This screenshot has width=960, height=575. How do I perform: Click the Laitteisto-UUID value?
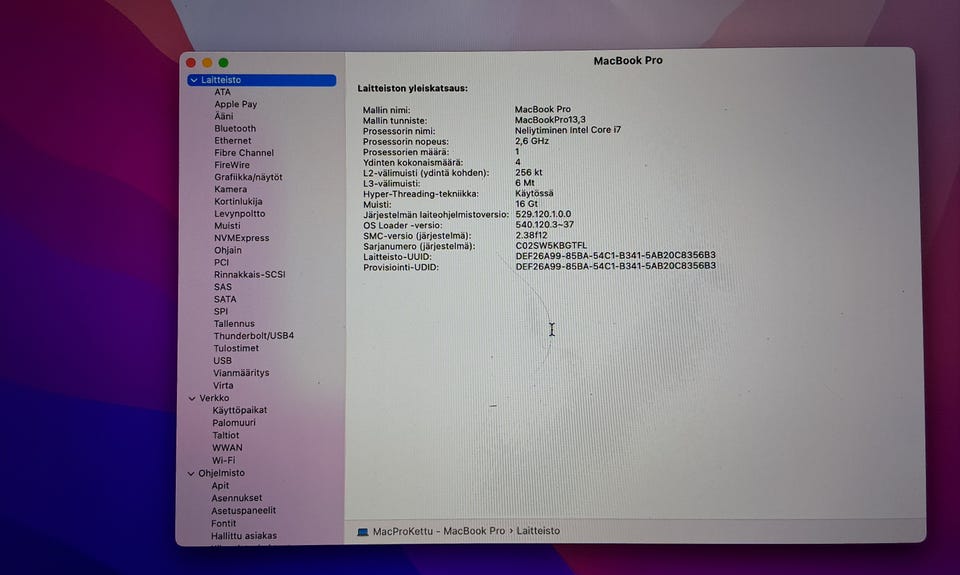[615, 255]
